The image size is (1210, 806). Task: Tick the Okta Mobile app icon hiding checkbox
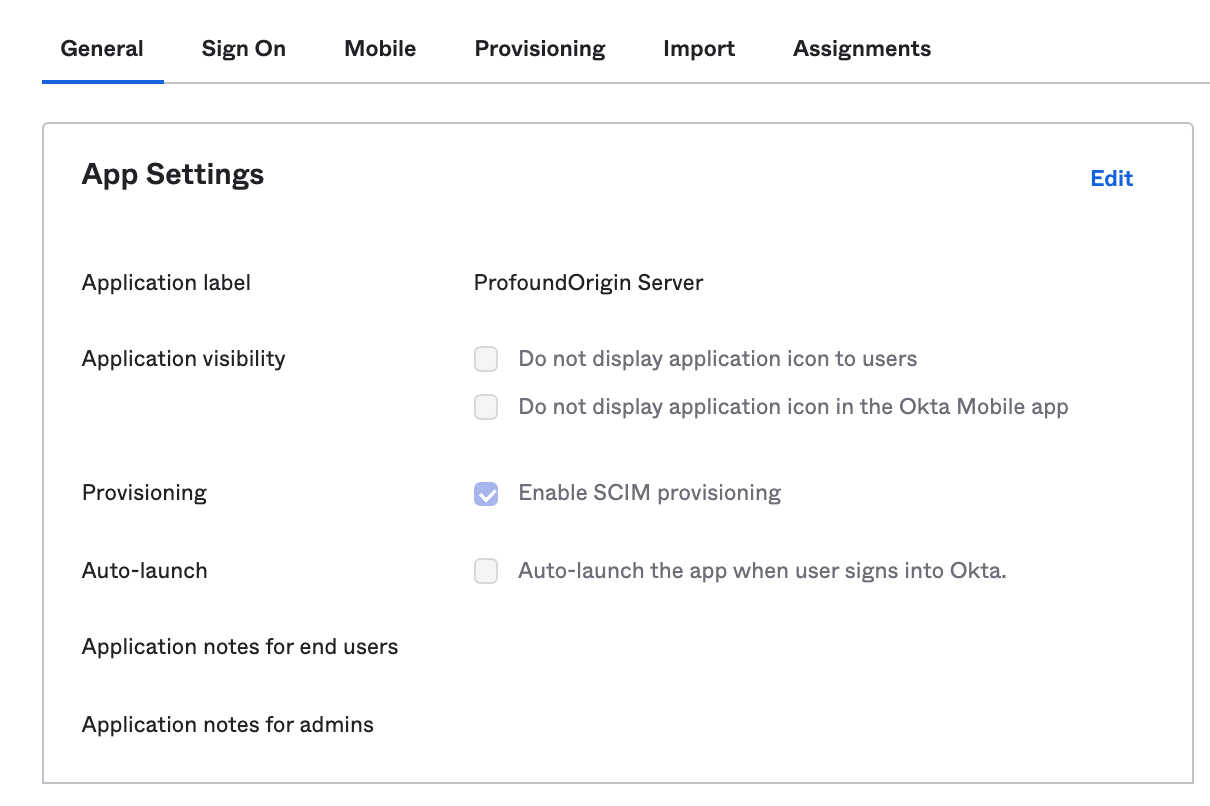486,407
